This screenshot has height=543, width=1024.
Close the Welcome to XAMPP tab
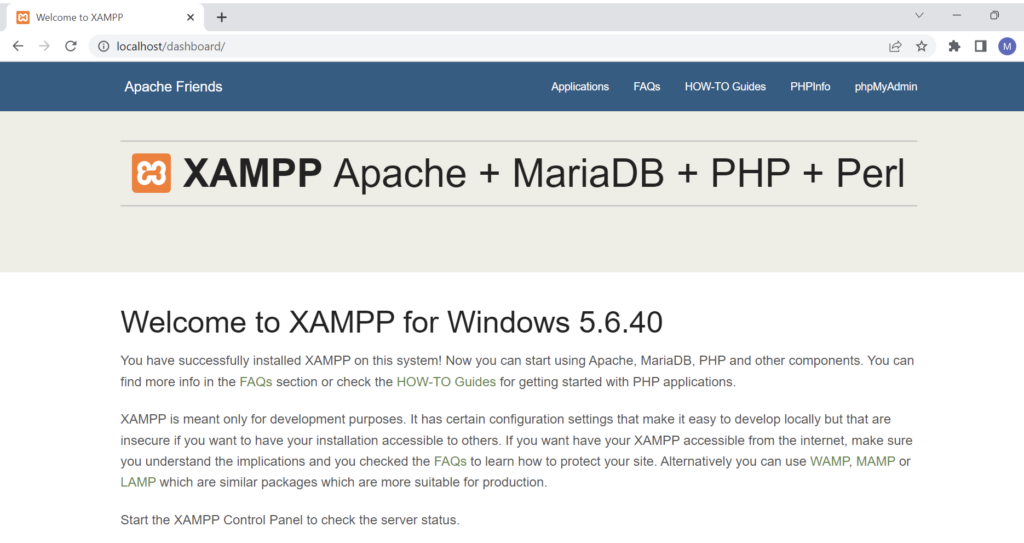point(191,17)
